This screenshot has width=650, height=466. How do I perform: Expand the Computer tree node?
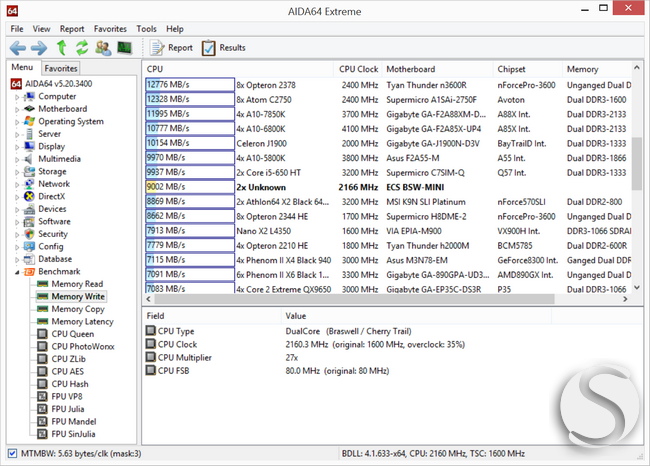click(x=17, y=97)
